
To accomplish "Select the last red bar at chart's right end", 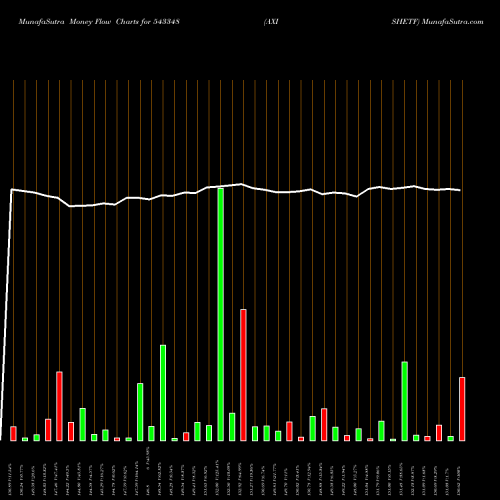I will [462, 409].
